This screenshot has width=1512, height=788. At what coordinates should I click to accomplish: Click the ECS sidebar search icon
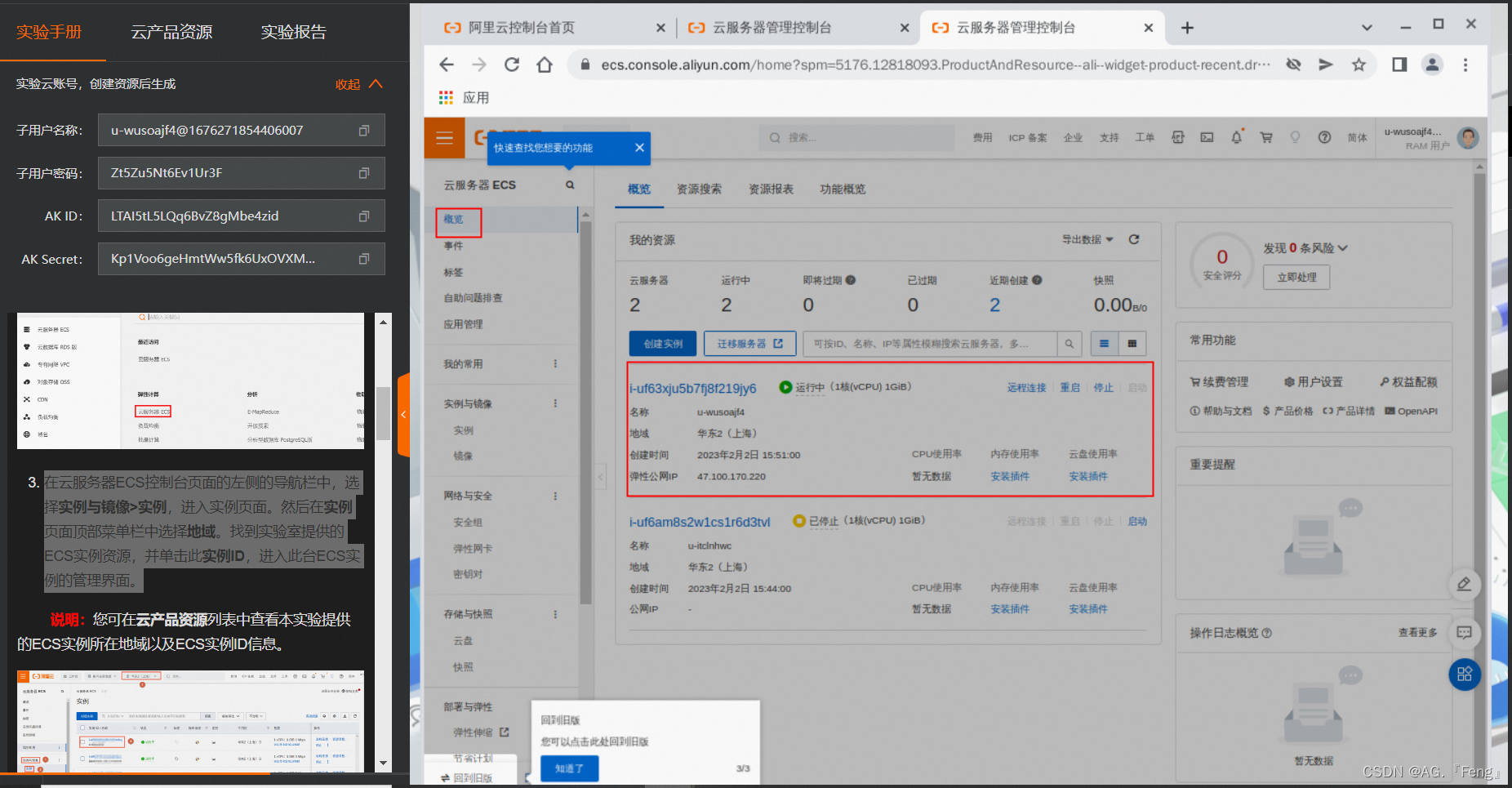pos(570,185)
